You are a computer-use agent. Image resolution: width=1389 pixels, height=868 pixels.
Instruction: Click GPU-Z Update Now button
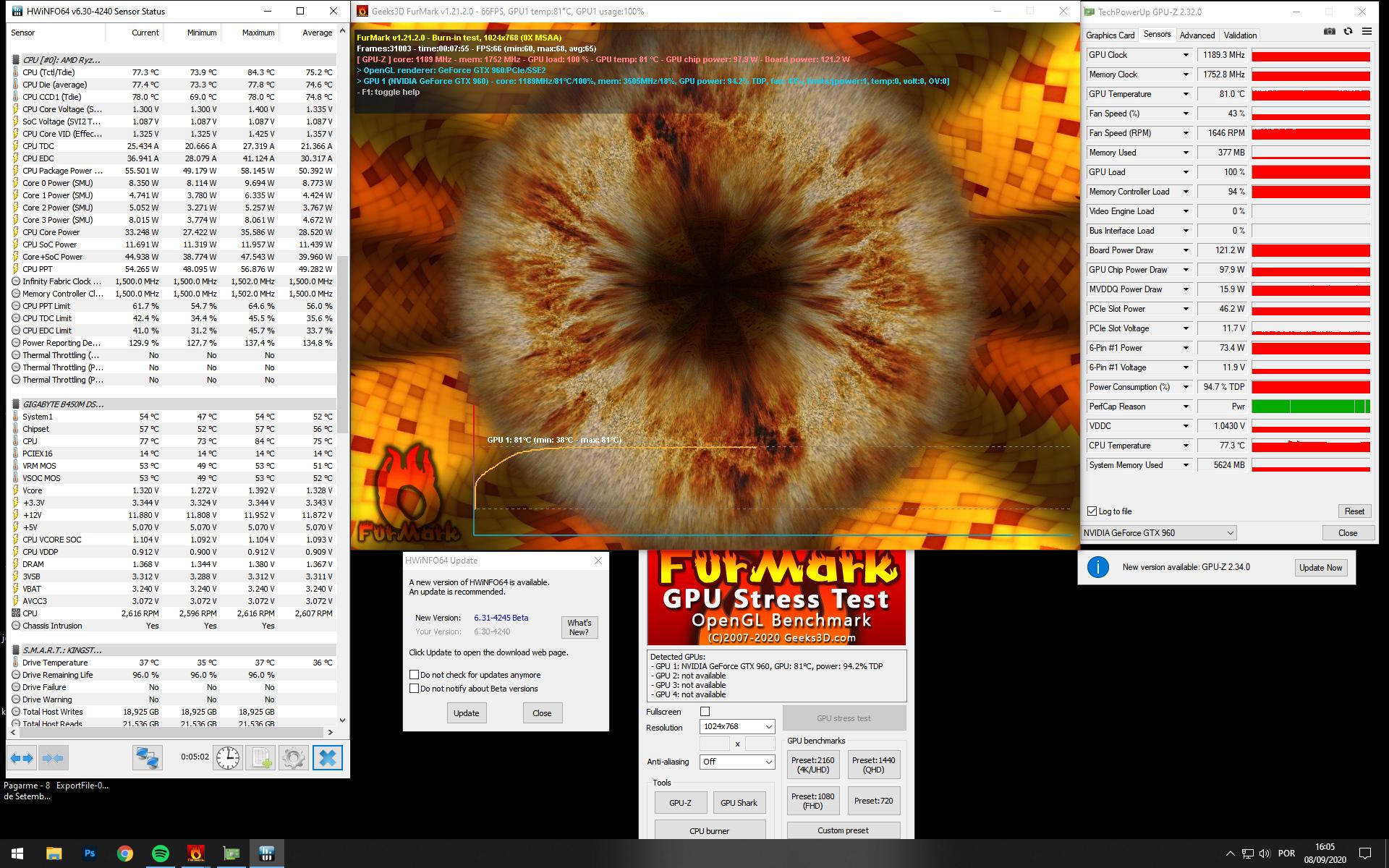[1320, 568]
